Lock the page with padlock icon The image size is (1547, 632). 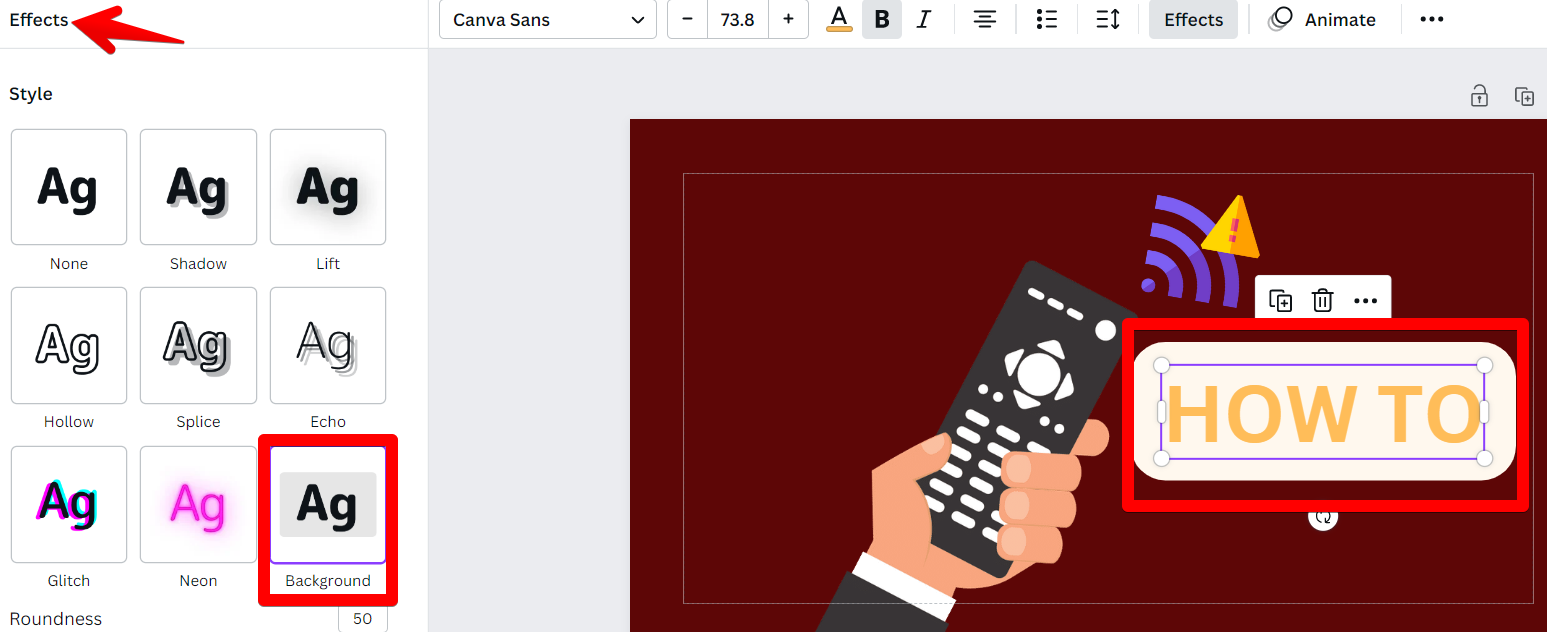click(x=1479, y=96)
